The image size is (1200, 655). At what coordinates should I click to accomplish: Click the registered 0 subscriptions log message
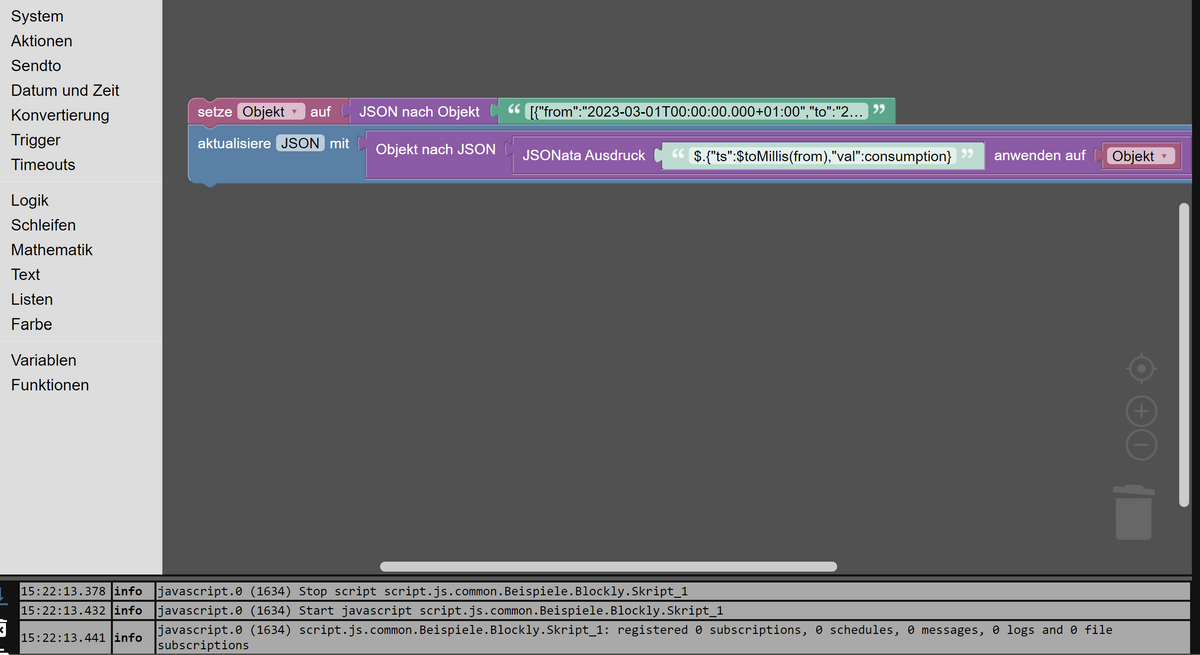click(635, 637)
